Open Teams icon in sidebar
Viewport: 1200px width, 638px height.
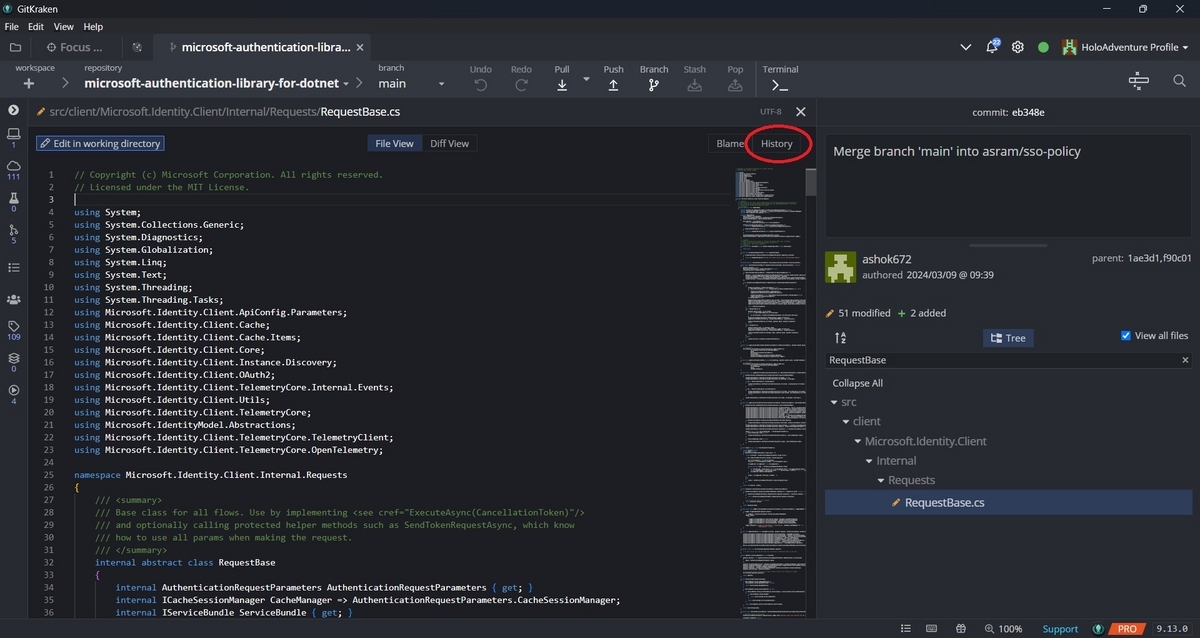pyautogui.click(x=14, y=299)
